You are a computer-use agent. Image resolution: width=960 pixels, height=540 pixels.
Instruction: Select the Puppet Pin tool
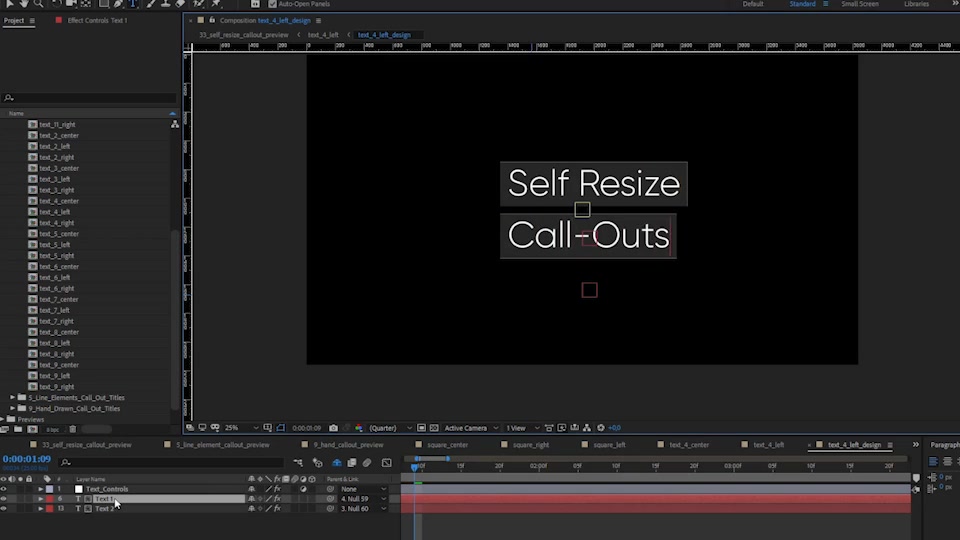tap(216, 4)
